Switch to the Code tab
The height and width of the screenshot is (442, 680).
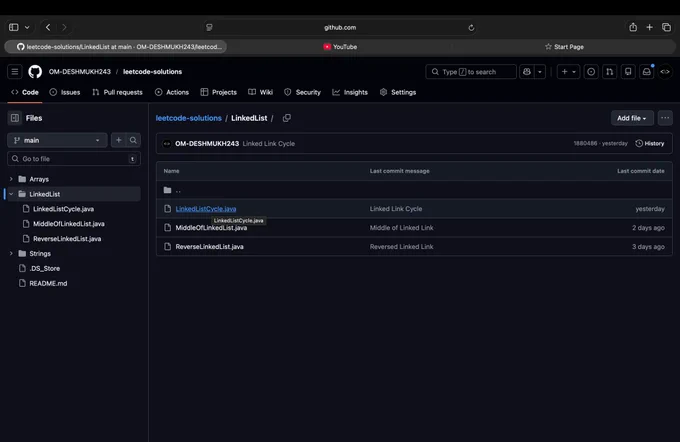tap(25, 92)
